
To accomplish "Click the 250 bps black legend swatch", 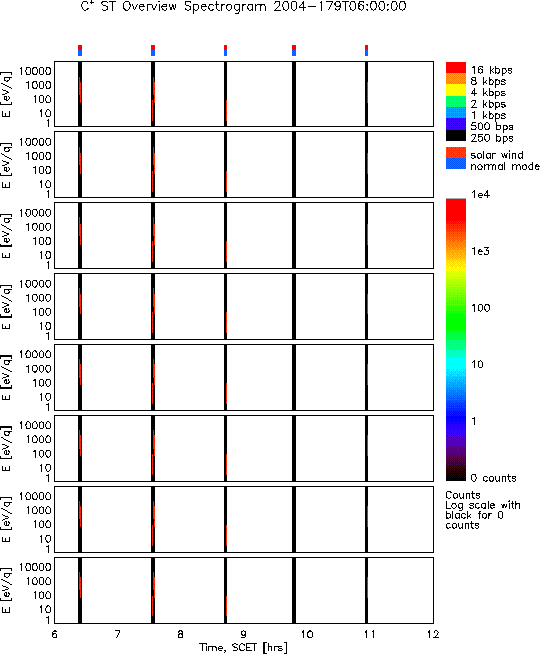I will pyautogui.click(x=456, y=136).
